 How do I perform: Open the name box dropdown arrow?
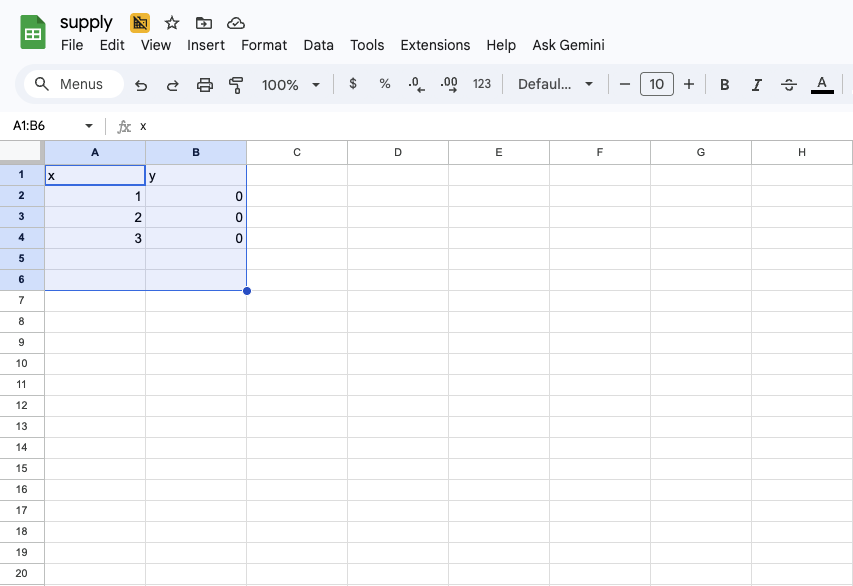89,126
